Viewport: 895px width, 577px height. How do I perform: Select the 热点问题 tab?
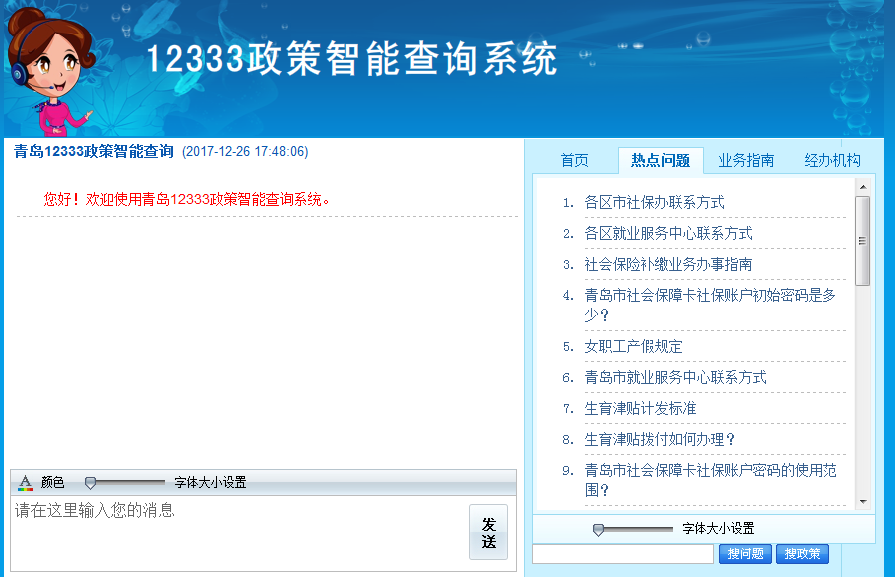660,161
